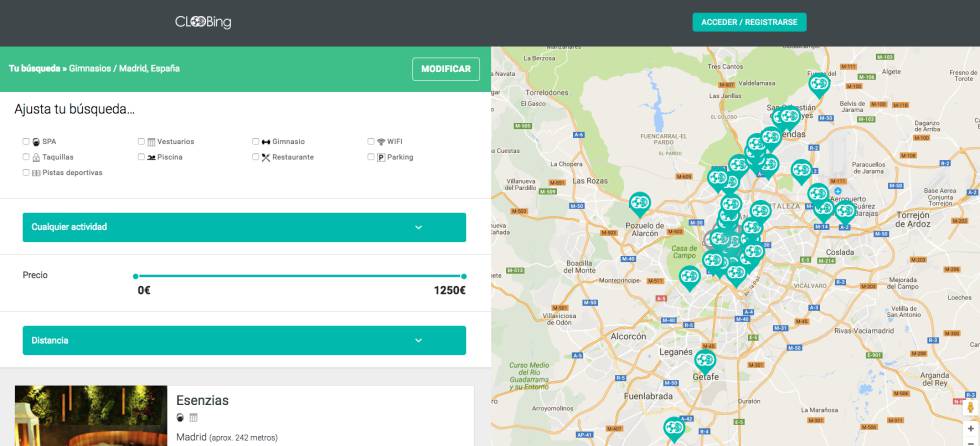Zoom in on the map
The image size is (980, 446).
coord(971,429)
